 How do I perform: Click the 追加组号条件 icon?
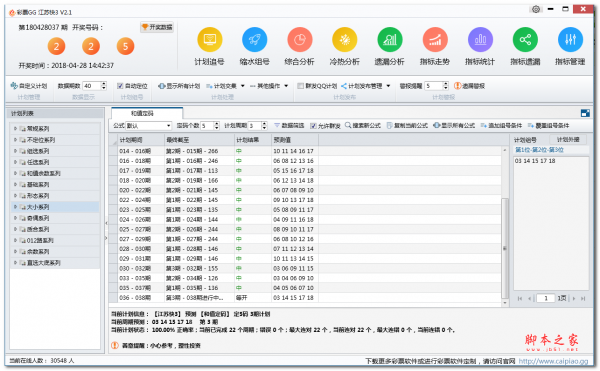tap(484, 125)
